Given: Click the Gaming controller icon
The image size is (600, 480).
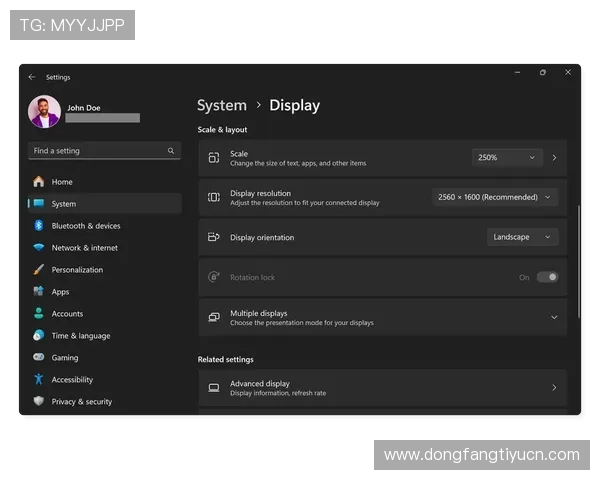Looking at the screenshot, I should (x=39, y=358).
